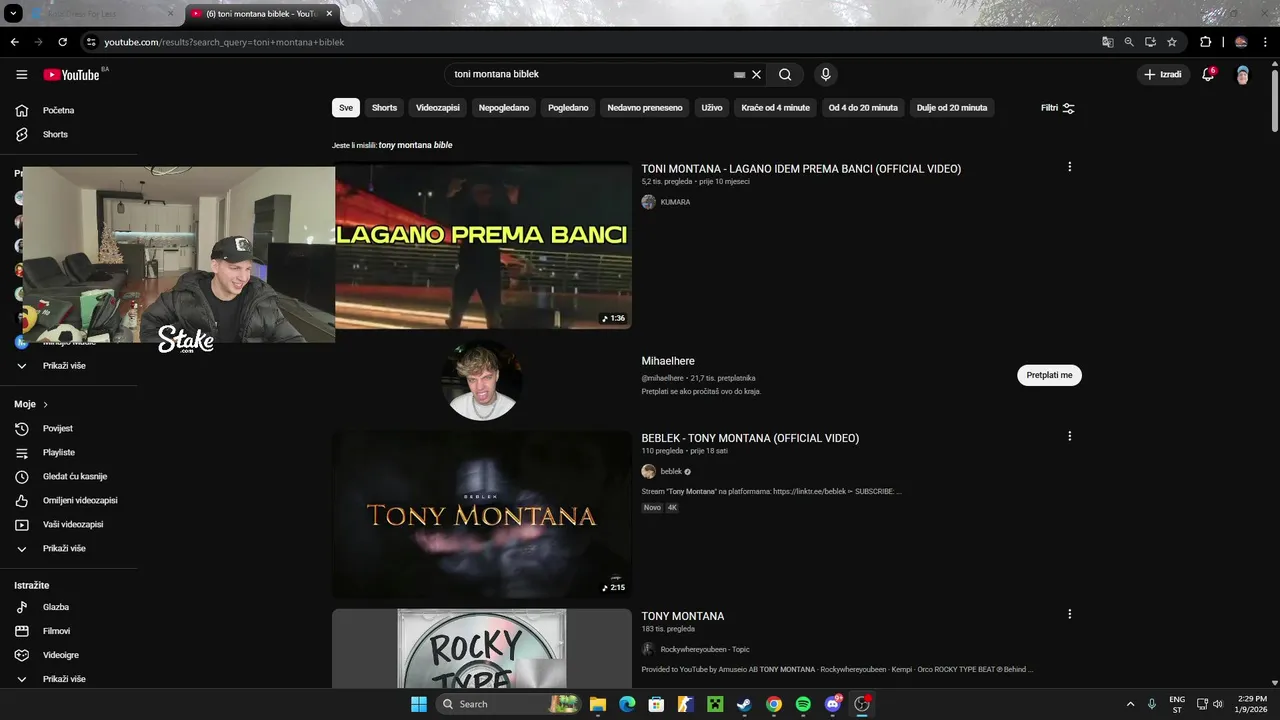Select the Shorts filter chip
Image resolution: width=1280 pixels, height=720 pixels.
(384, 108)
